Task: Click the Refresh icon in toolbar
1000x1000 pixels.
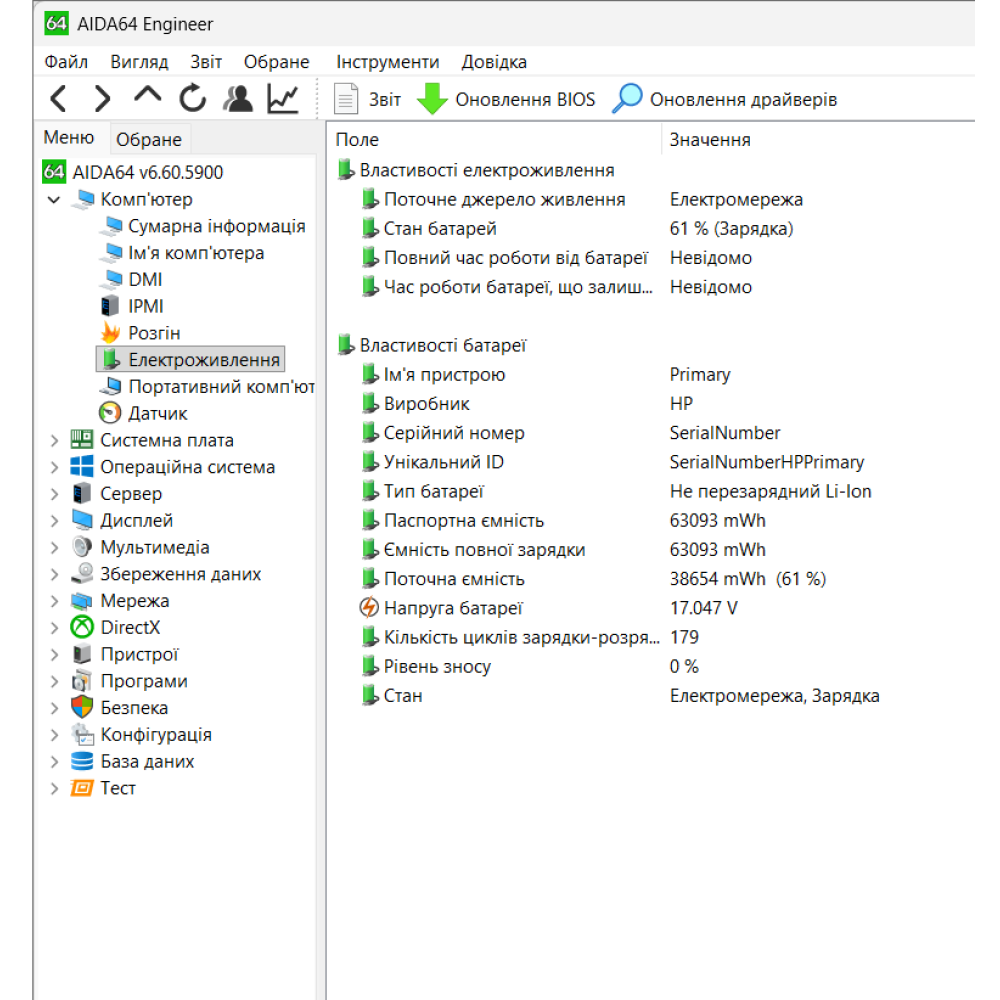Action: pyautogui.click(x=192, y=99)
